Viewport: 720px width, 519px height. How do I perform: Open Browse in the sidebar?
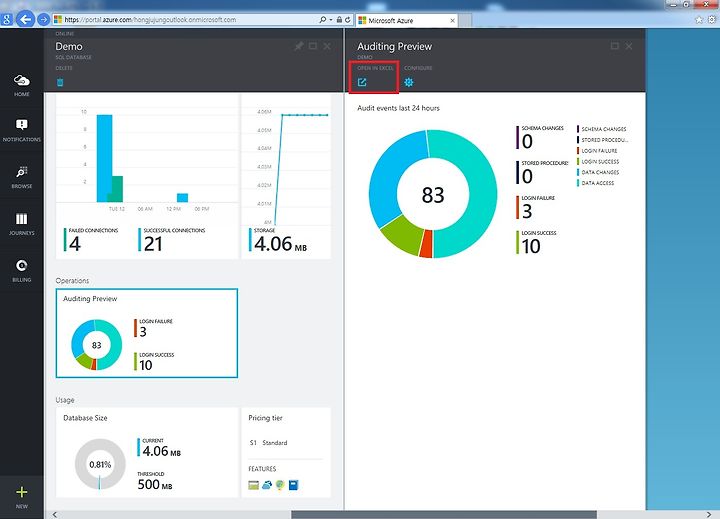(22, 177)
